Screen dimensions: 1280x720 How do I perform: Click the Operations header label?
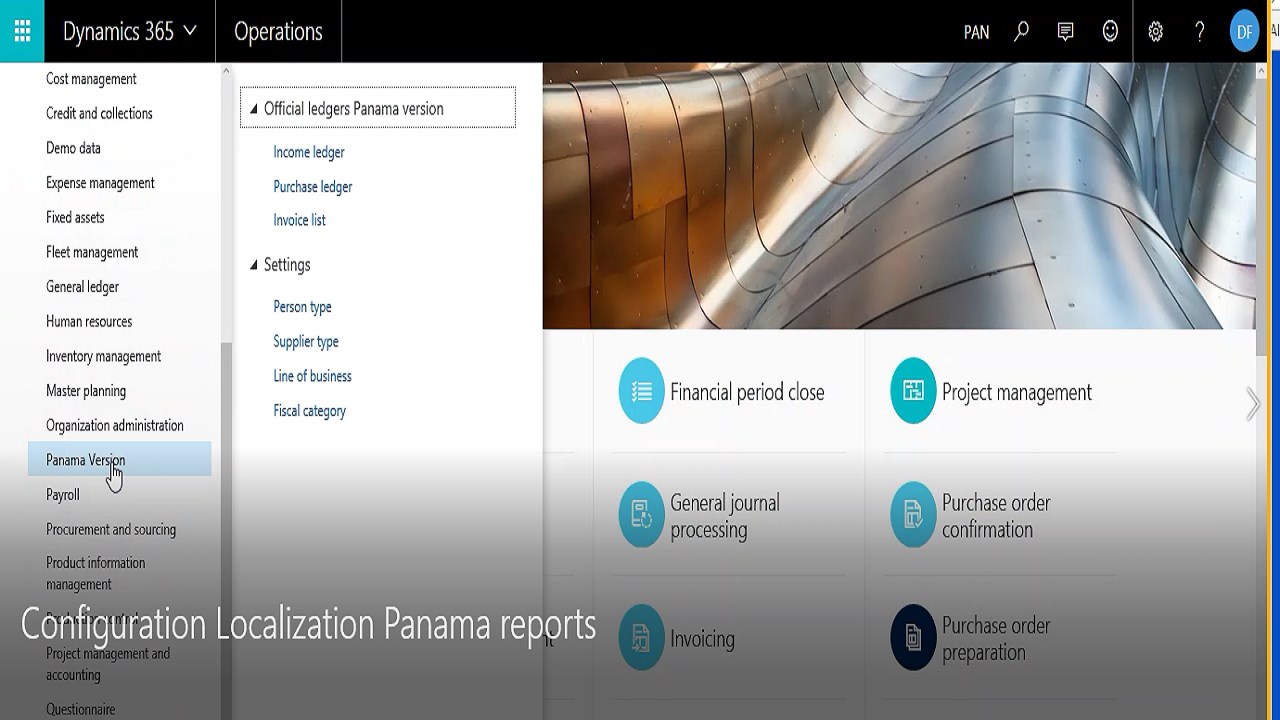click(278, 31)
